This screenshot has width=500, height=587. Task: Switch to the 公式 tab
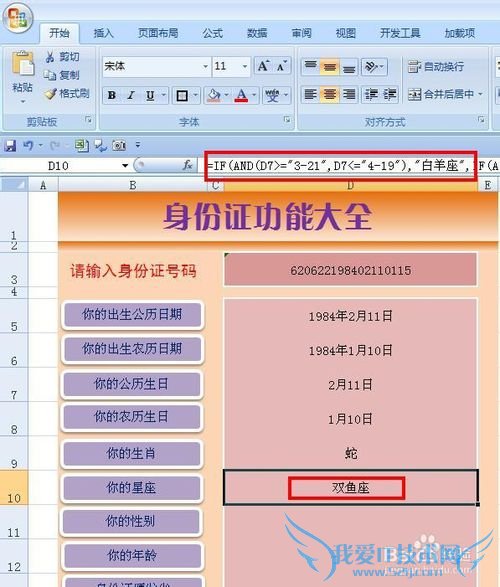click(x=213, y=33)
